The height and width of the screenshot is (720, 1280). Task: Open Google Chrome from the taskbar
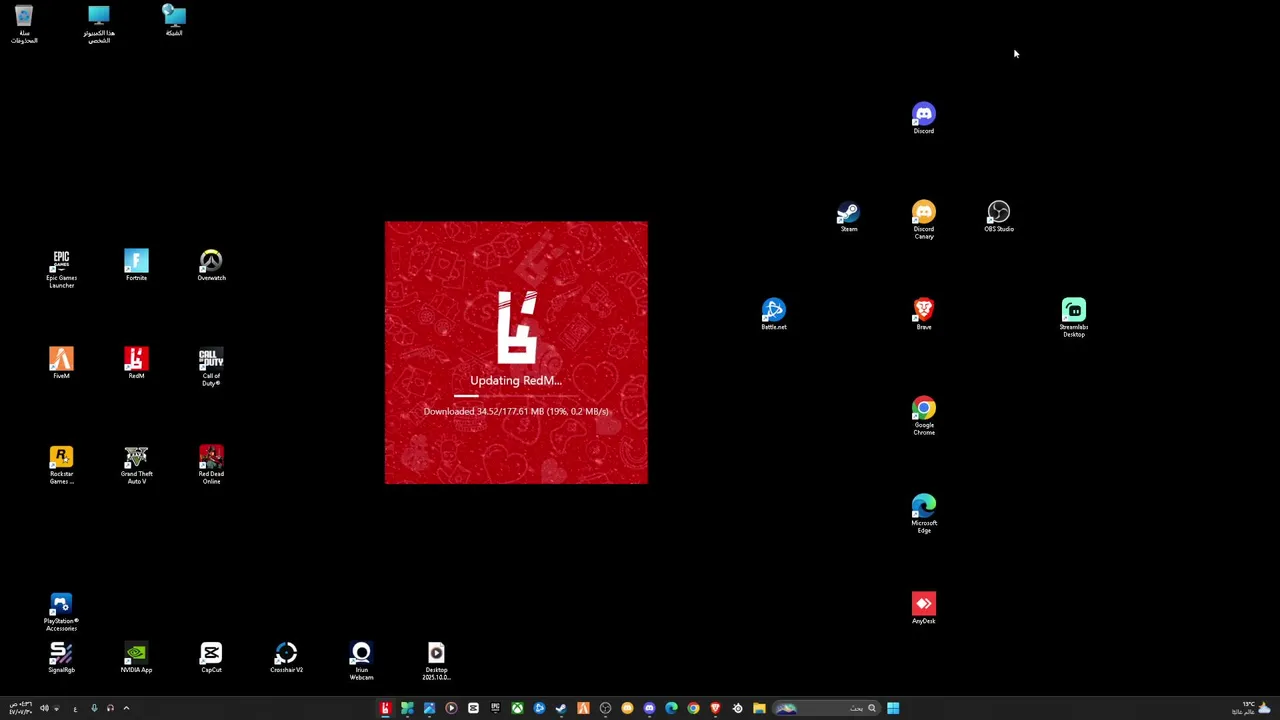tap(693, 708)
